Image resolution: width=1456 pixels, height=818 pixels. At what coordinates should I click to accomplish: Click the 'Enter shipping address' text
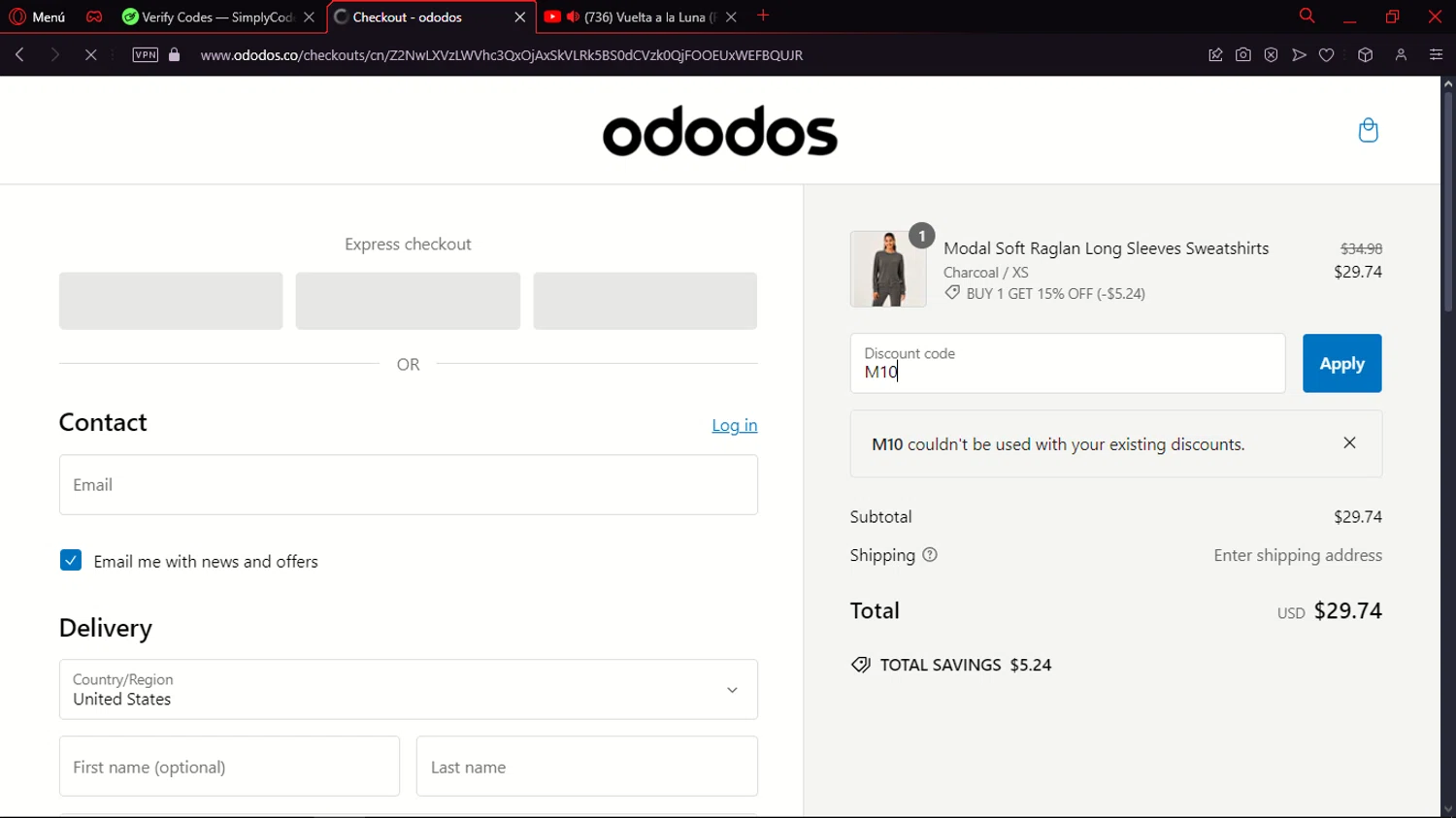point(1298,555)
